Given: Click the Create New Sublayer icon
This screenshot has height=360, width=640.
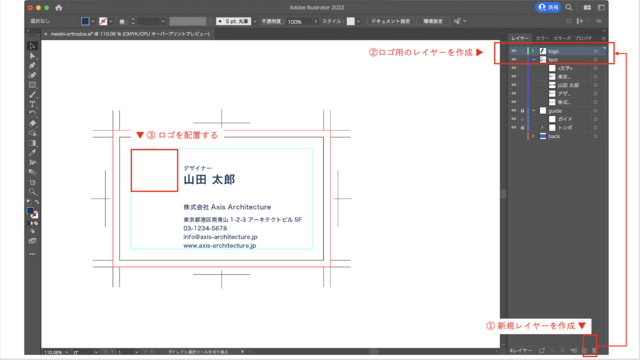Looking at the screenshot, I should tap(573, 351).
